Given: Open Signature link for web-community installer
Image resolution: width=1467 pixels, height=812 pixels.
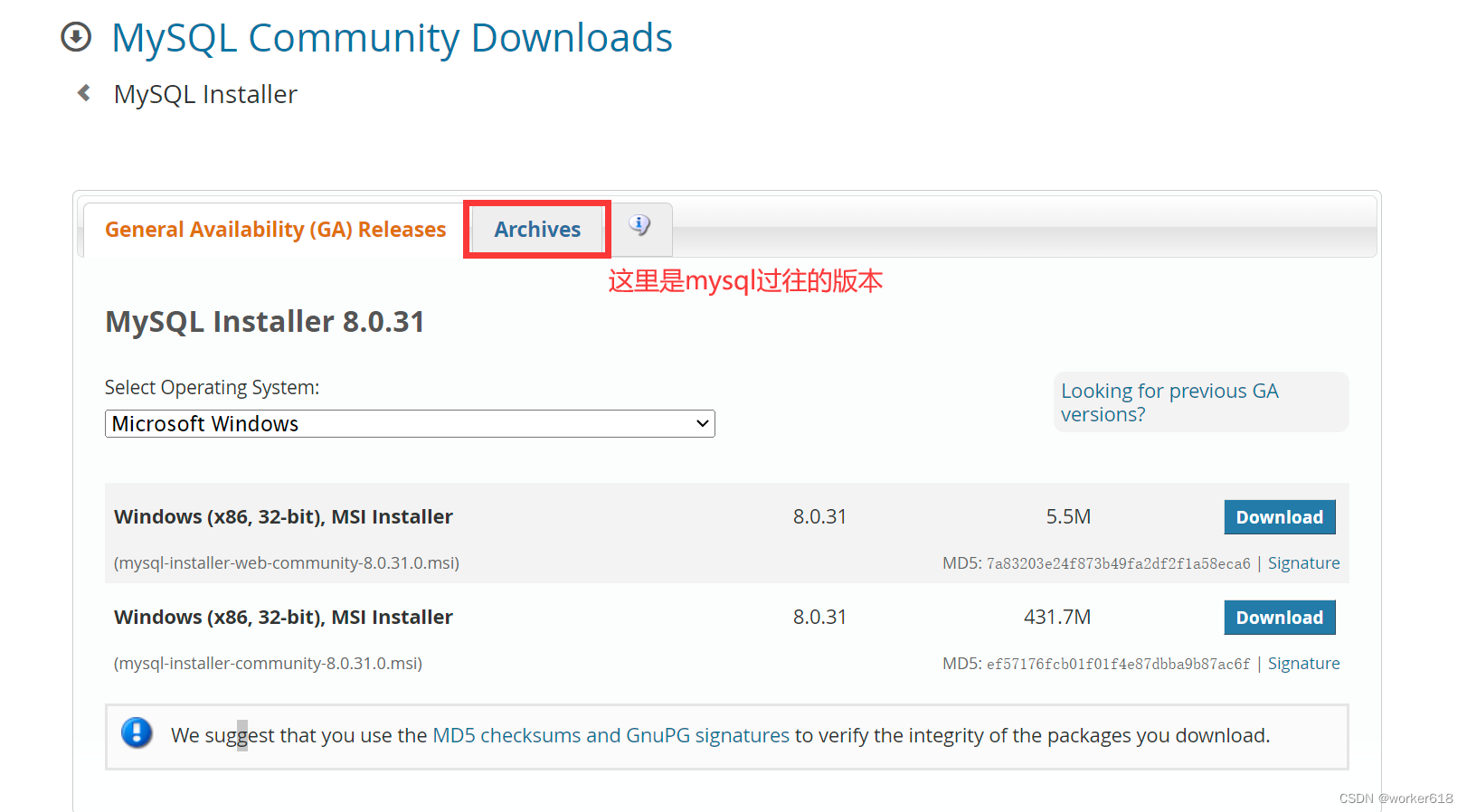Looking at the screenshot, I should [1303, 563].
